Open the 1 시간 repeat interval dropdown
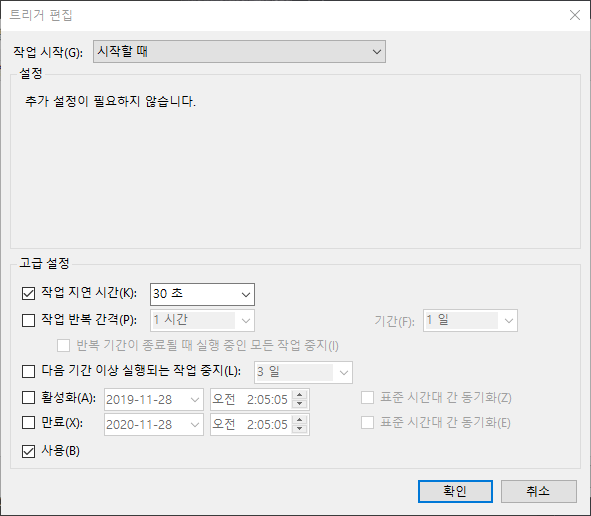Screen dimensions: 591x516 [202, 320]
